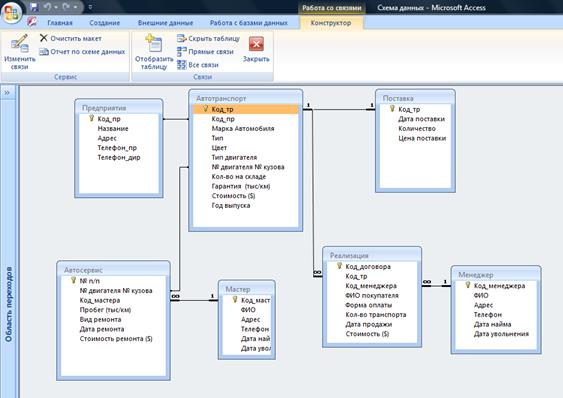Save using the quick access floppy icon
The image size is (563, 398).
[34, 7]
